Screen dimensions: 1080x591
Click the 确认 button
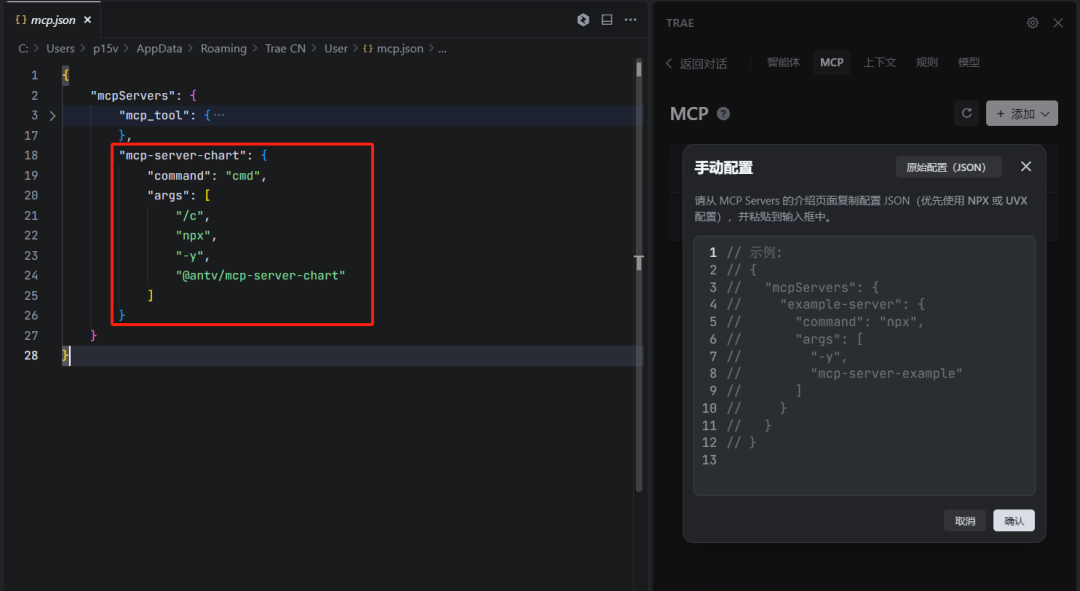click(1014, 521)
